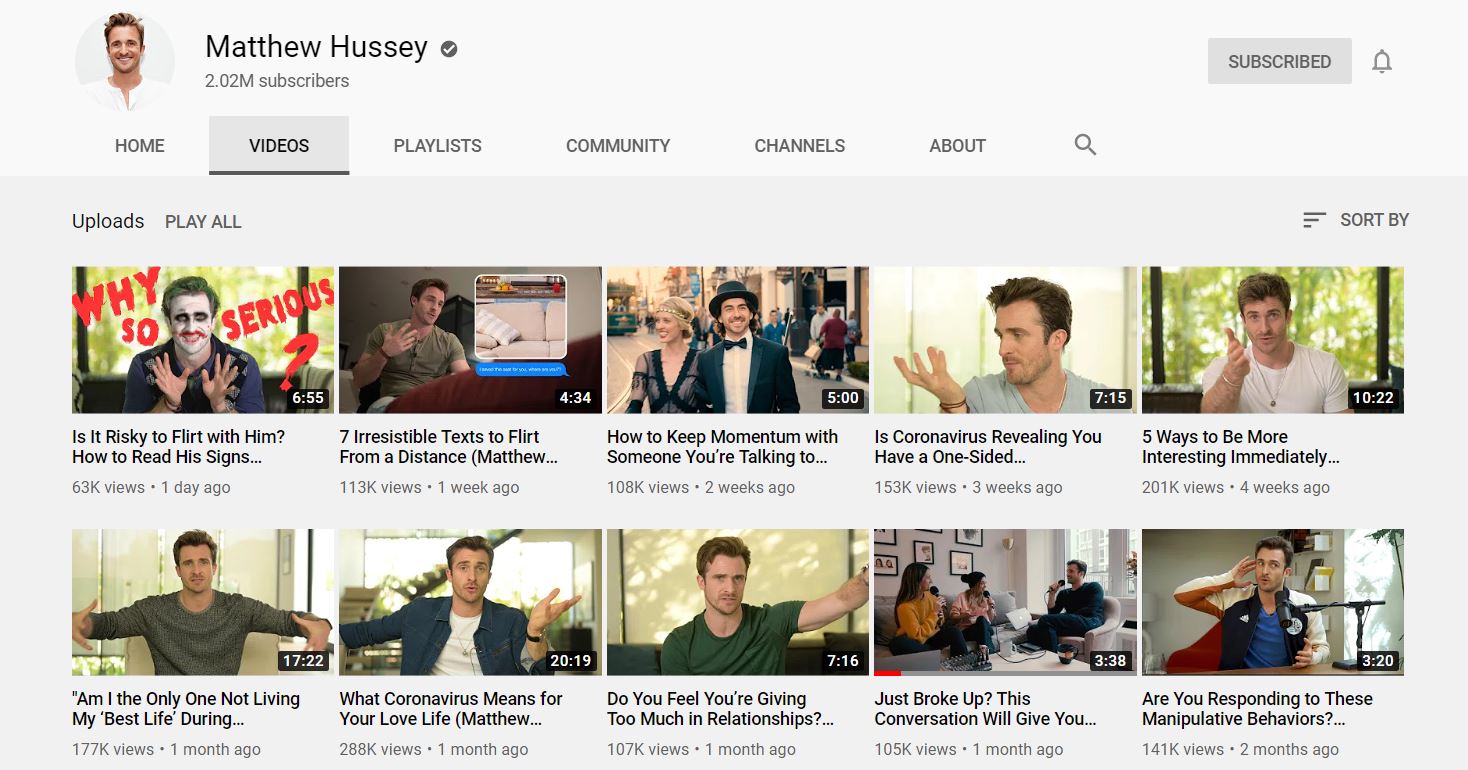The width and height of the screenshot is (1468, 770).
Task: Open title '7 Irresistible Texts to Flirt'
Action: click(x=449, y=447)
